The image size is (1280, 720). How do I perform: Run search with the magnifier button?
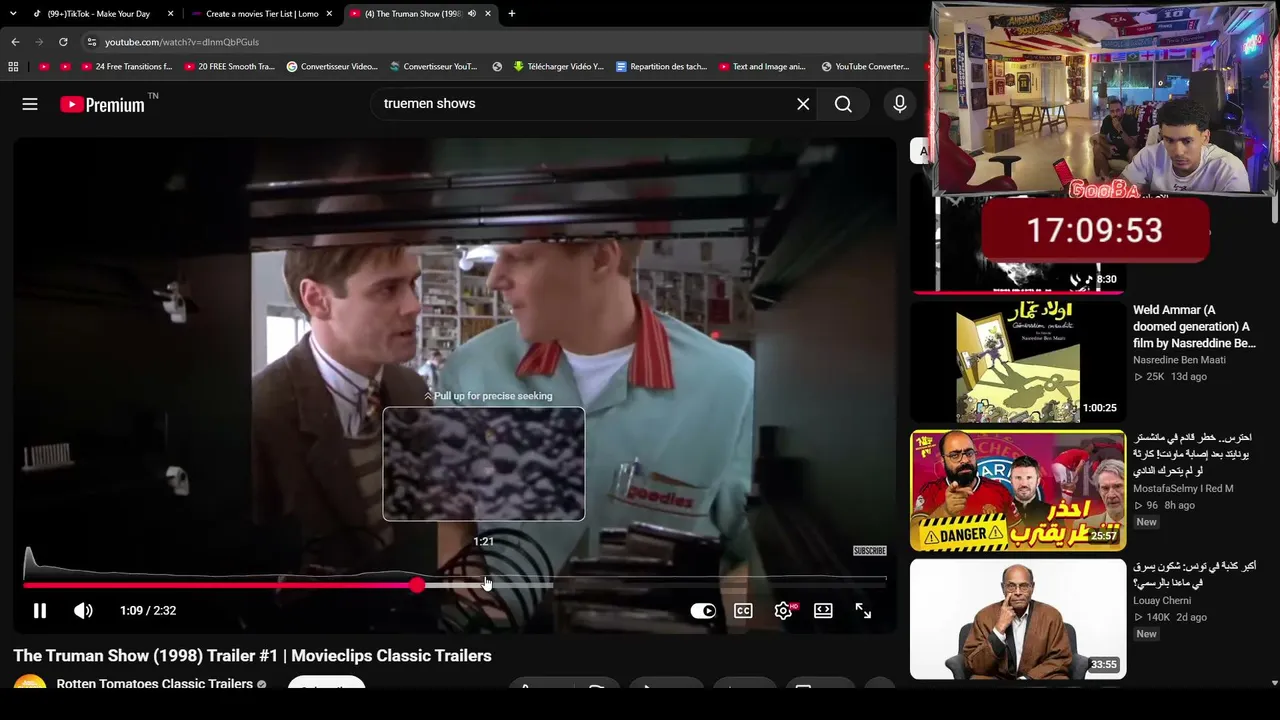pos(843,104)
